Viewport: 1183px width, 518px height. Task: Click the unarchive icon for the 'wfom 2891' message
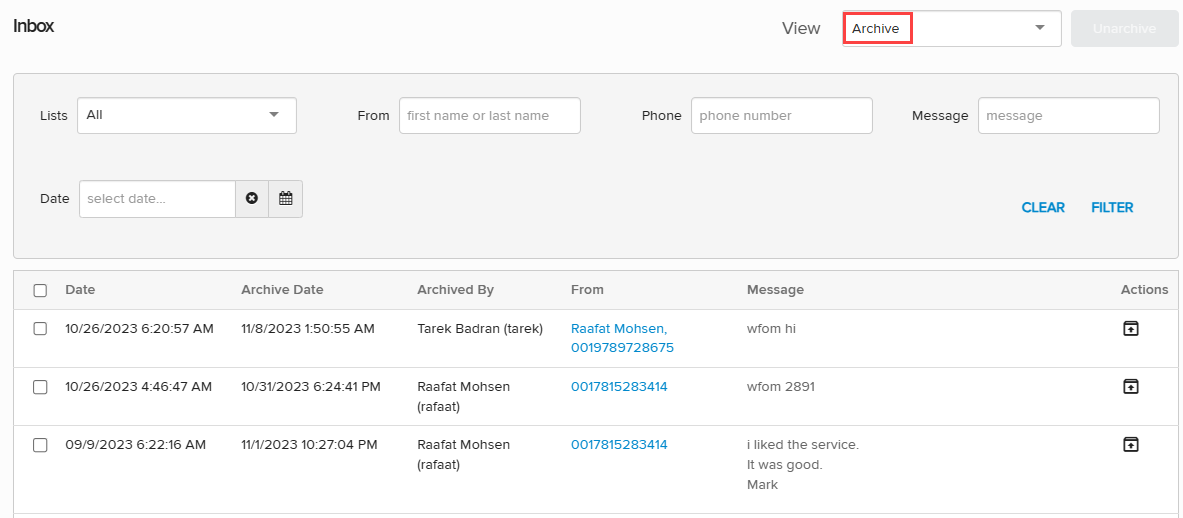tap(1130, 387)
